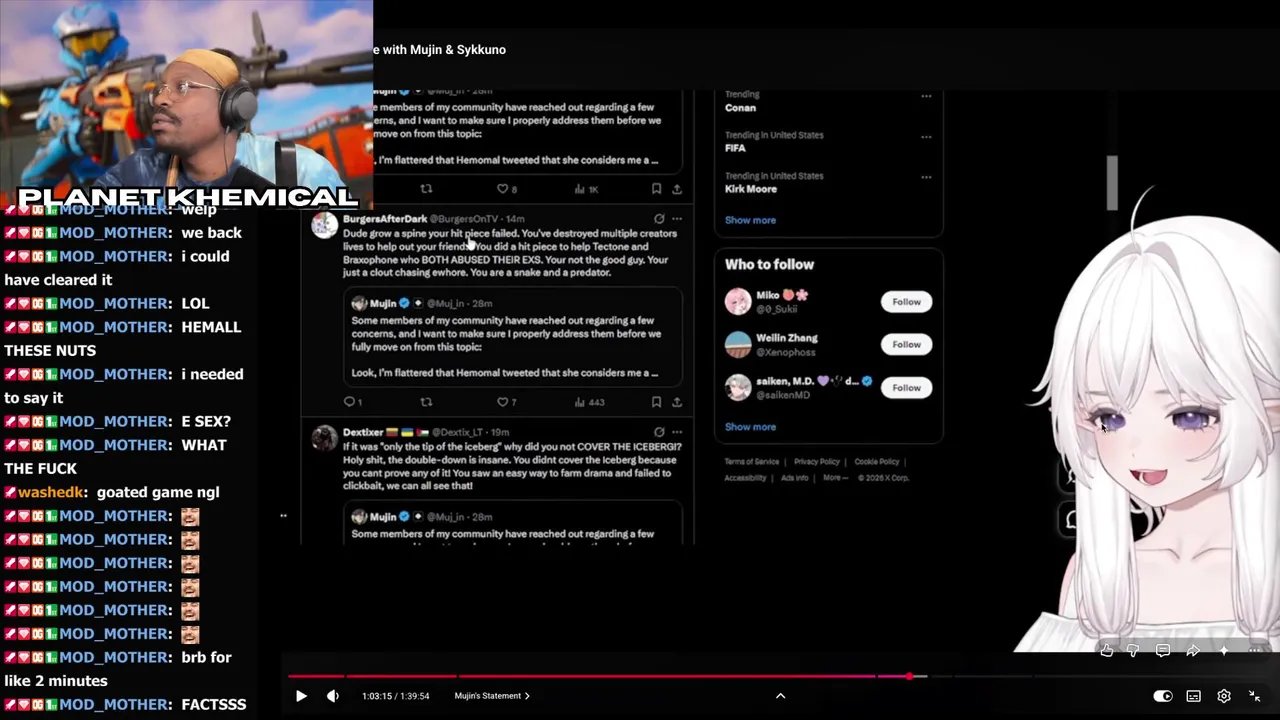This screenshot has height=720, width=1280.
Task: Open the Grok icon on BurgersAfterDark's tweet
Action: (x=659, y=218)
